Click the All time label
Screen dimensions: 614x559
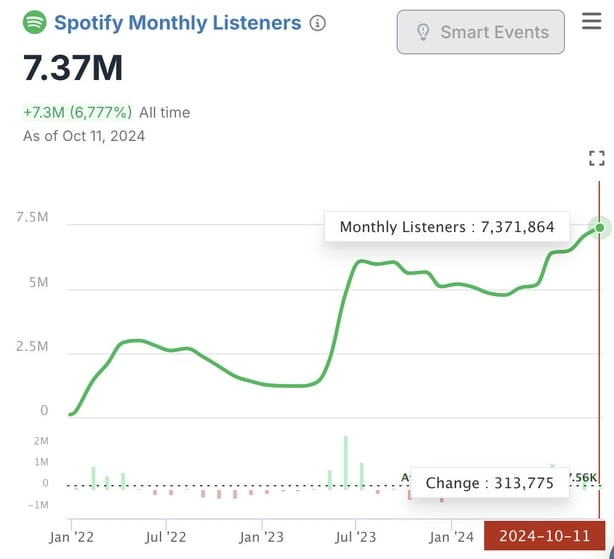(x=164, y=113)
